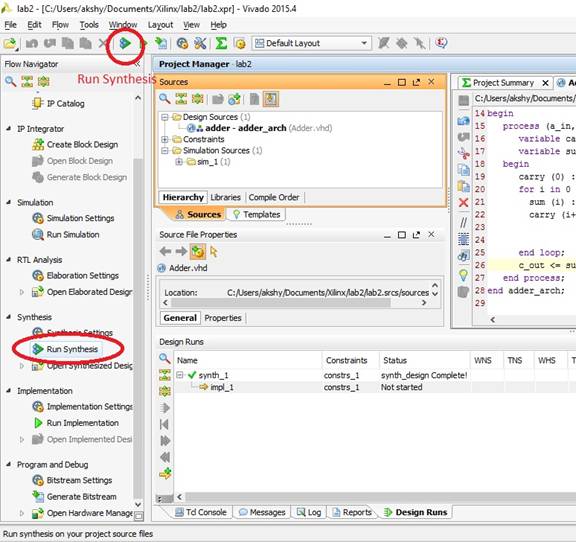Open the Flow menu
Viewport: 576px width, 542px height.
60,25
